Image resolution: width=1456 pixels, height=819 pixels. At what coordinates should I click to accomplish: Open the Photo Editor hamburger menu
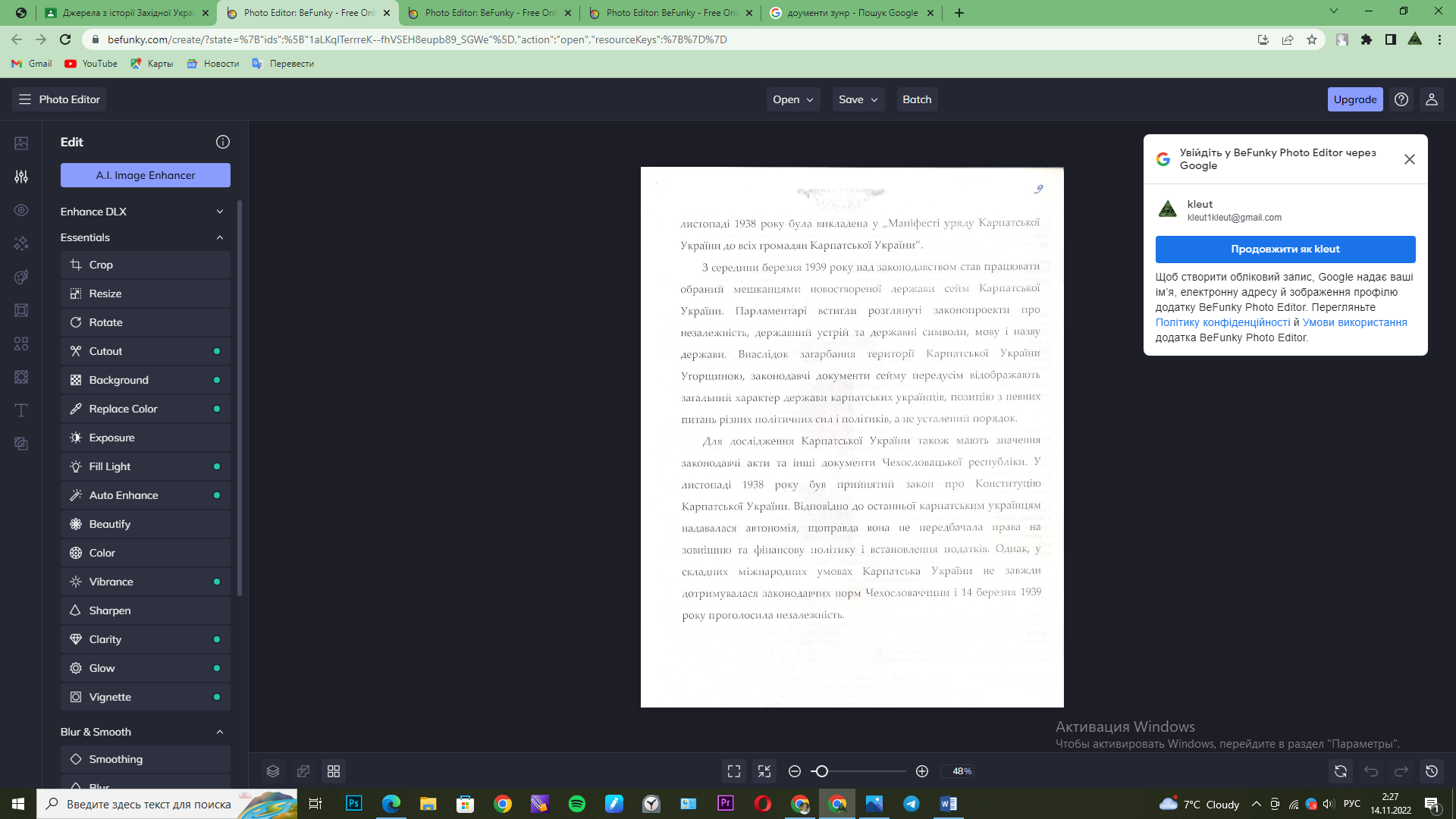point(59,99)
